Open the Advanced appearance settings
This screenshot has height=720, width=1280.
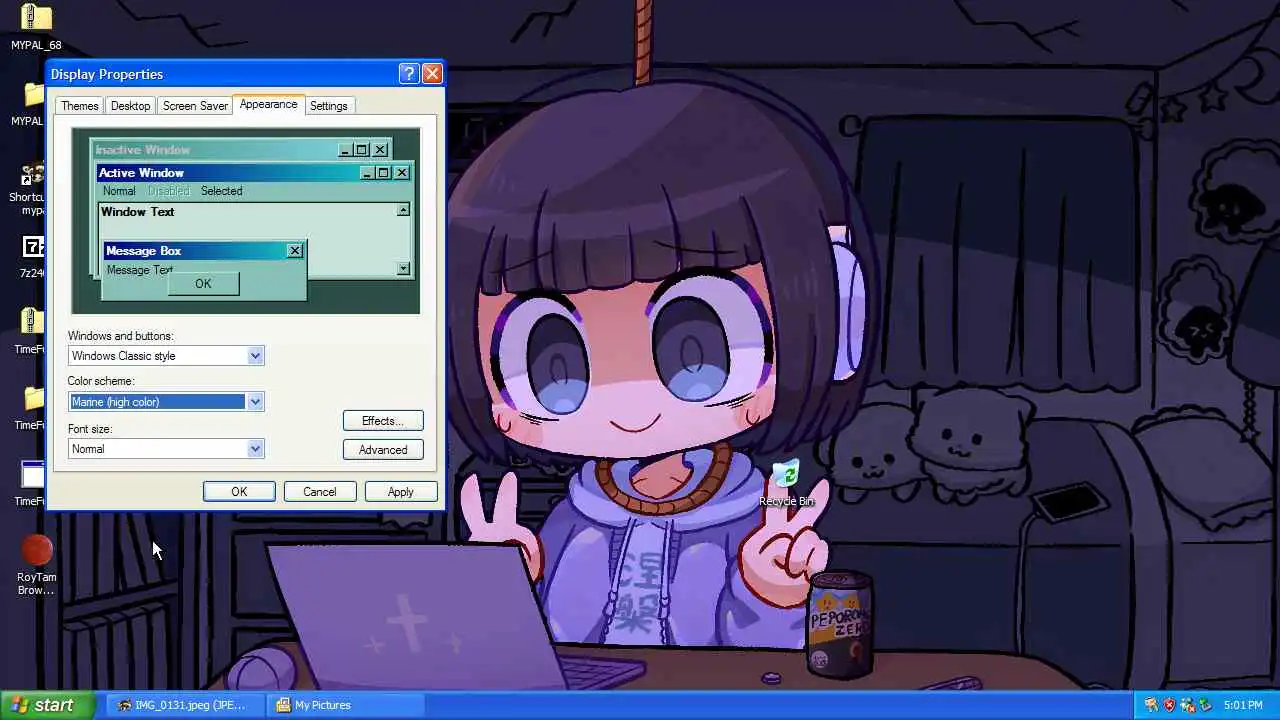coord(383,450)
